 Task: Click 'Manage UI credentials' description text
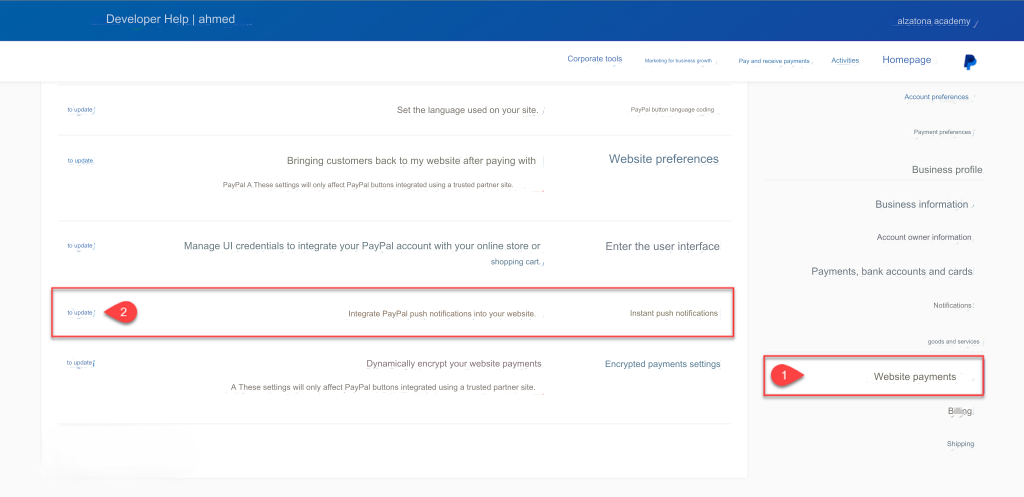point(362,246)
